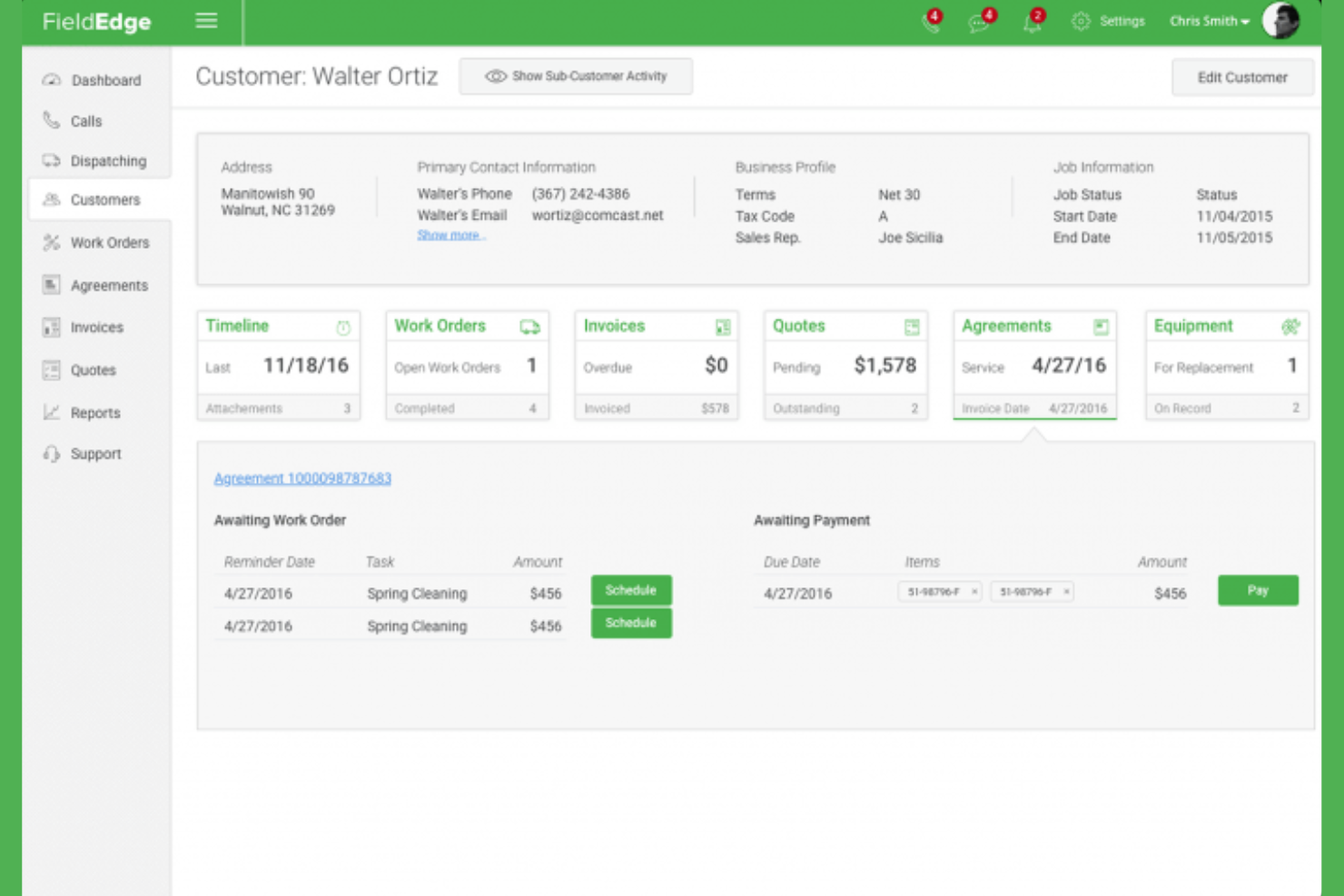Click the Reports chart icon
Viewport: 1344px width, 896px height.
(51, 412)
